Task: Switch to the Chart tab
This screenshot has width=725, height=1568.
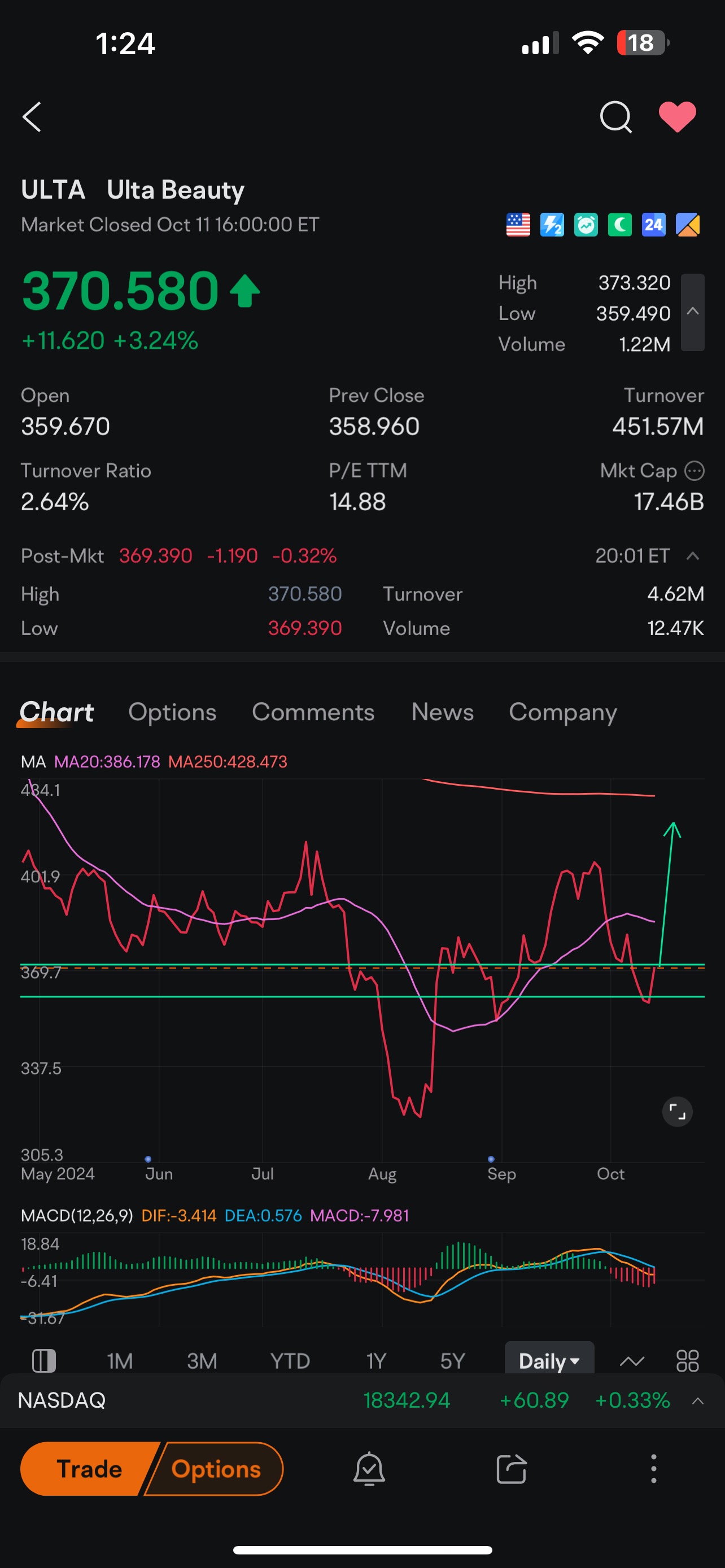Action: tap(56, 712)
